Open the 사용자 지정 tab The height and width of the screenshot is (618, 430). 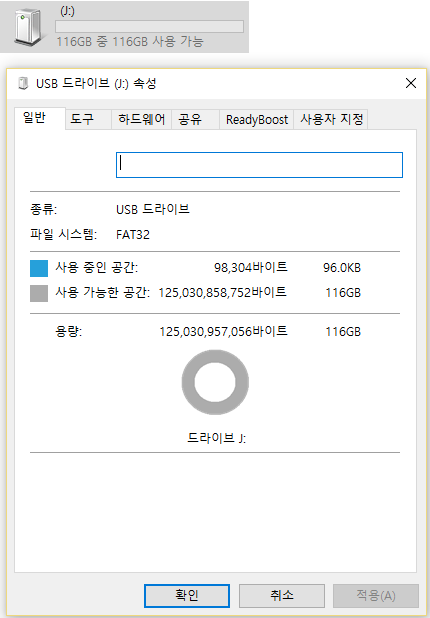(x=331, y=119)
